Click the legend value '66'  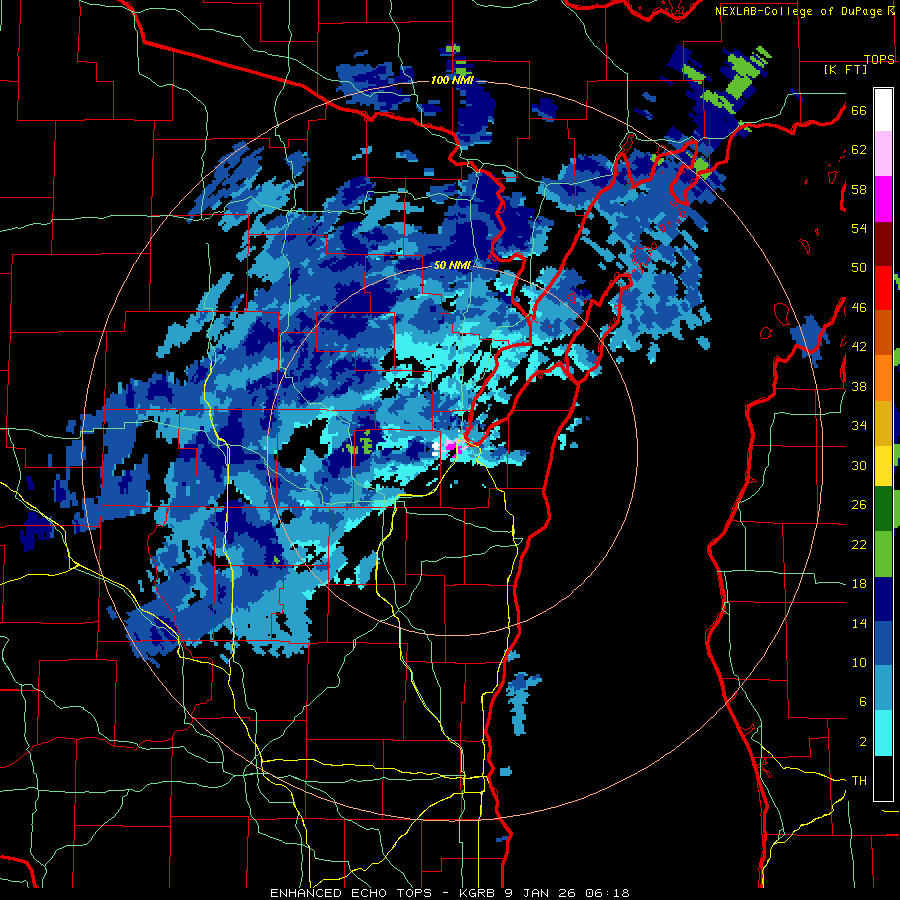[x=859, y=110]
